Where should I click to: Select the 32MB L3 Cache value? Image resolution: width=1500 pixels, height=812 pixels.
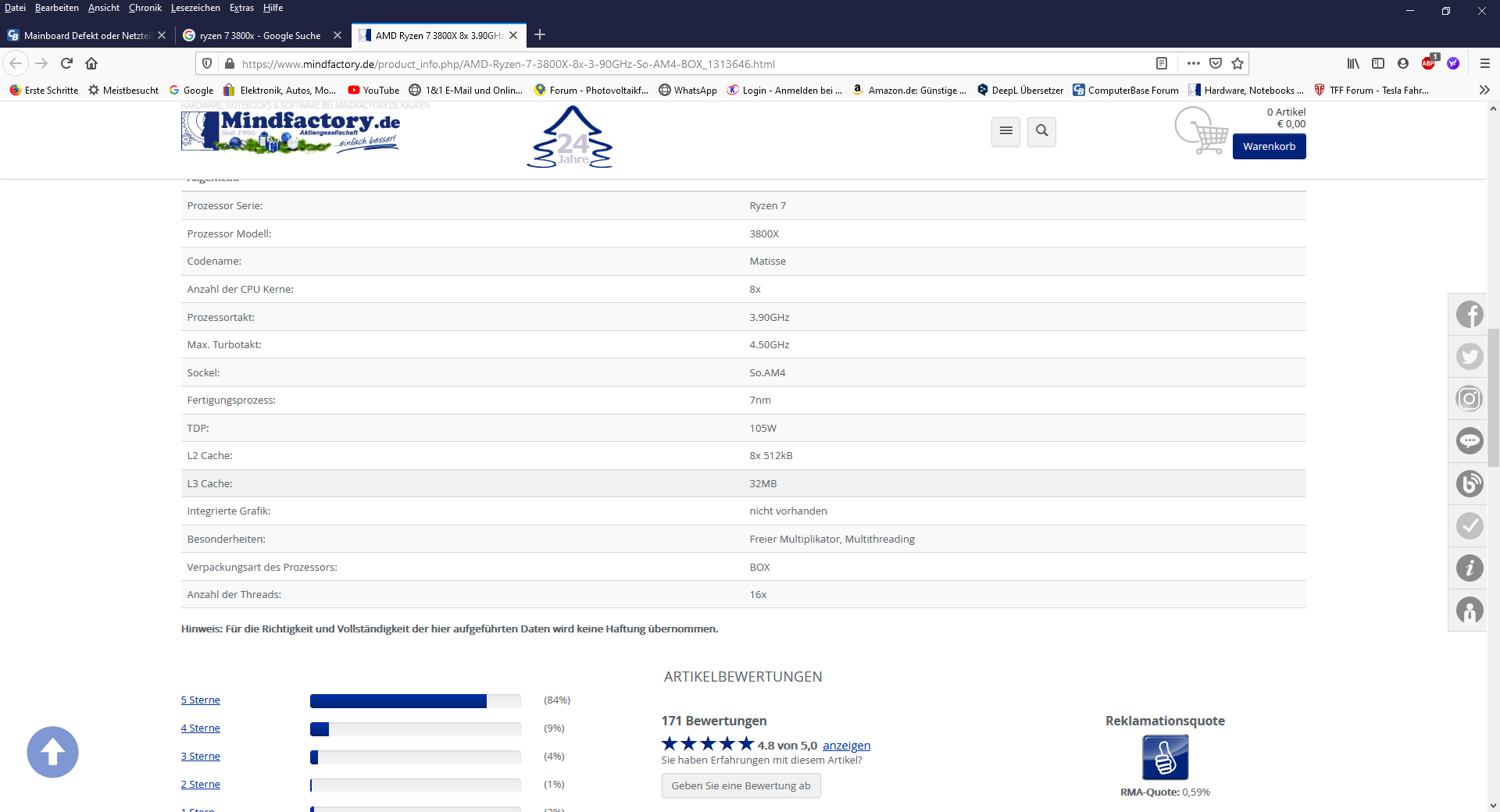pyautogui.click(x=763, y=484)
